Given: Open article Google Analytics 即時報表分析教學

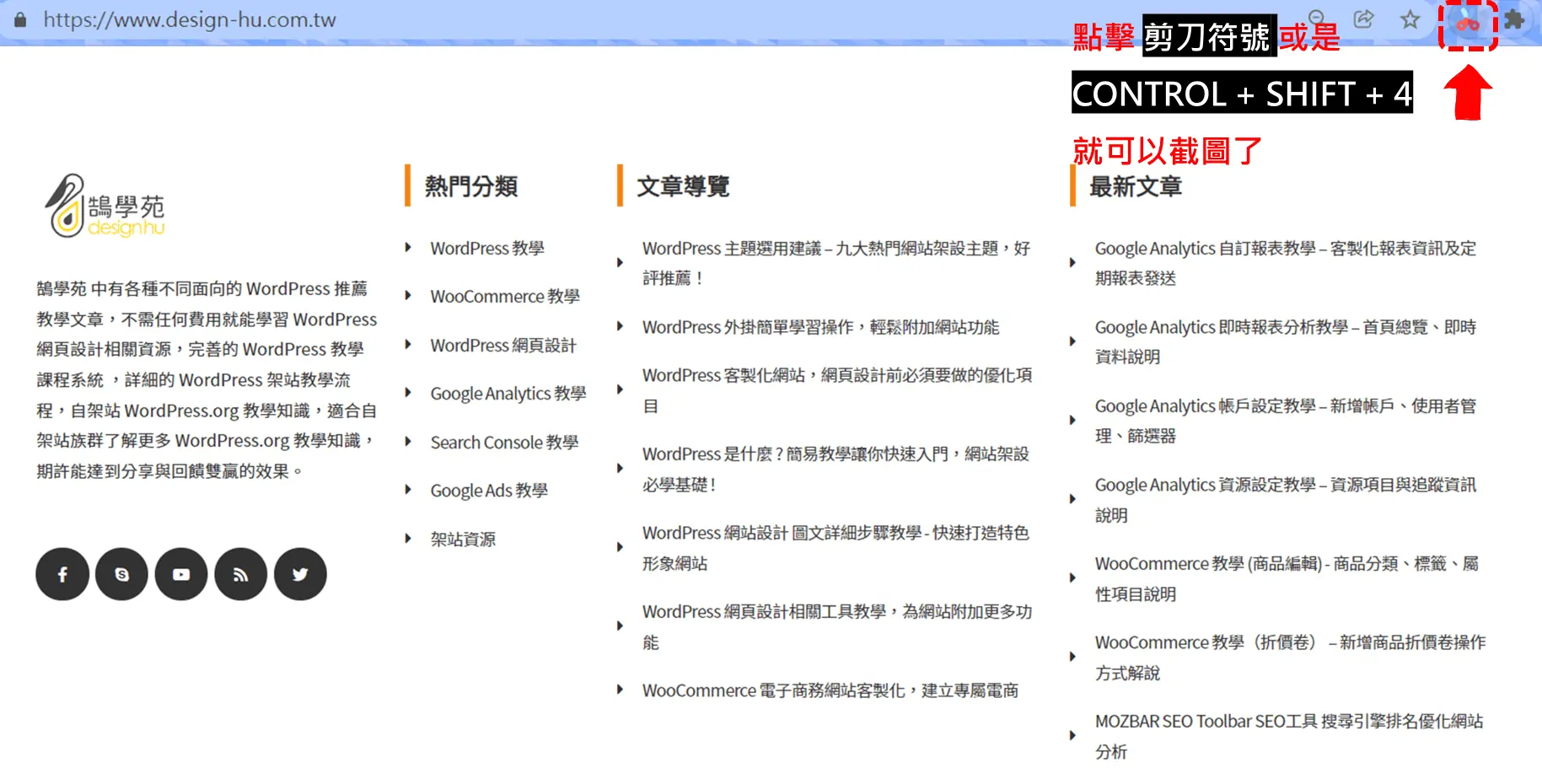Looking at the screenshot, I should pyautogui.click(x=1286, y=341).
